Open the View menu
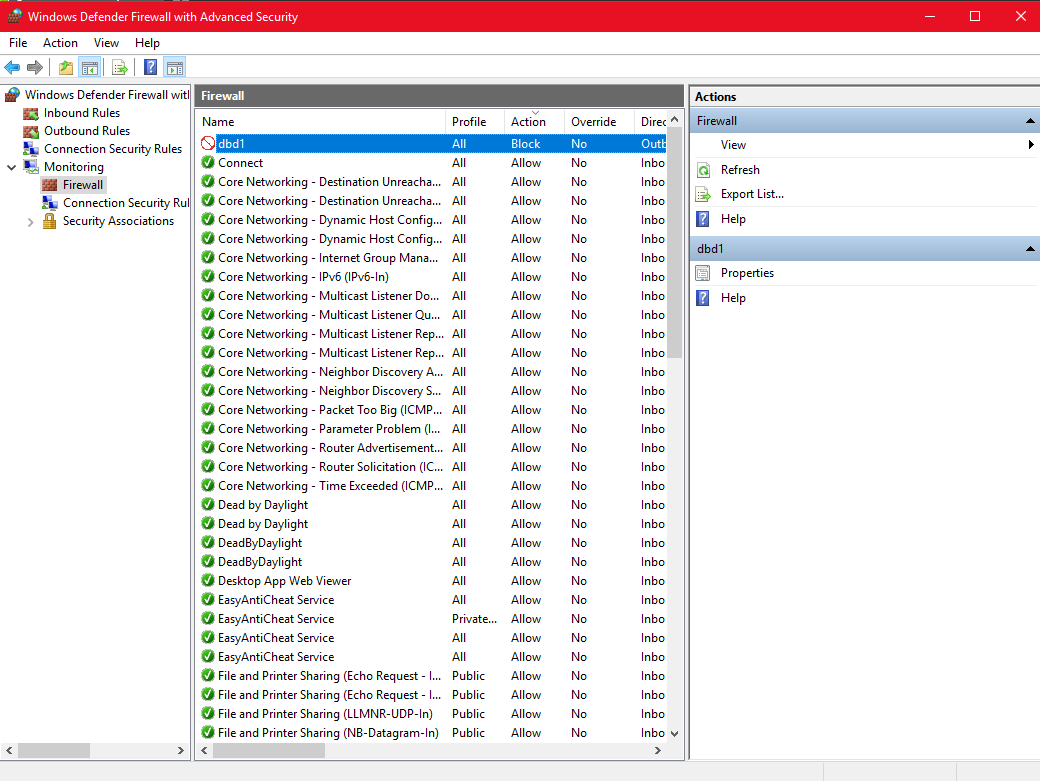 [106, 43]
